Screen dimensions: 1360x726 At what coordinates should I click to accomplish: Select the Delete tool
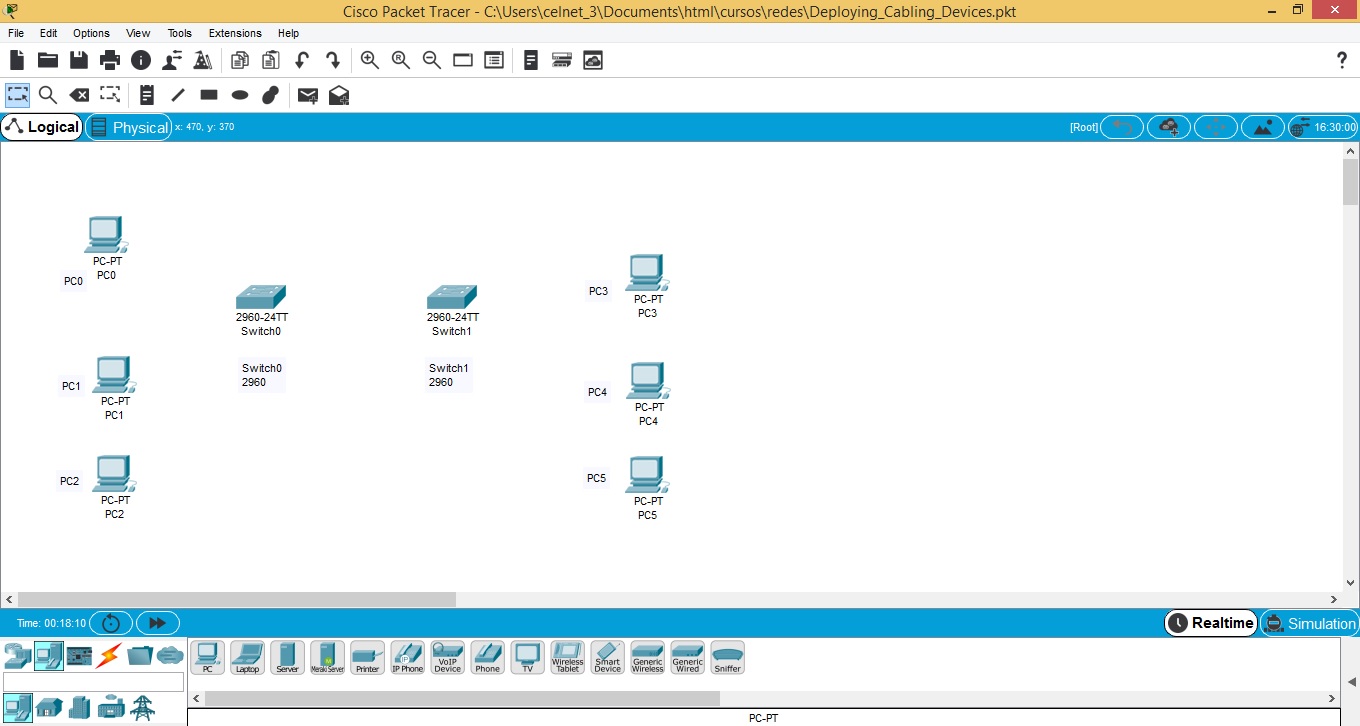pos(79,95)
